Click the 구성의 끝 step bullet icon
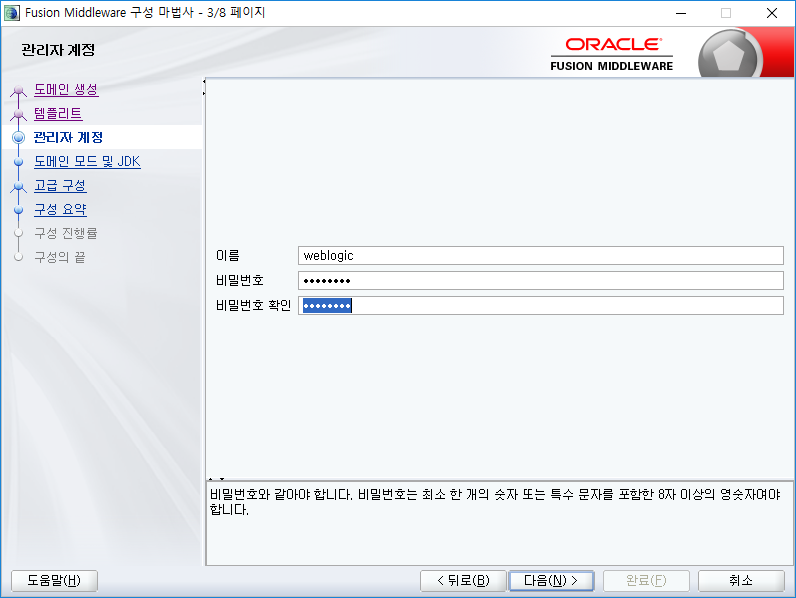796x598 pixels. 19,257
